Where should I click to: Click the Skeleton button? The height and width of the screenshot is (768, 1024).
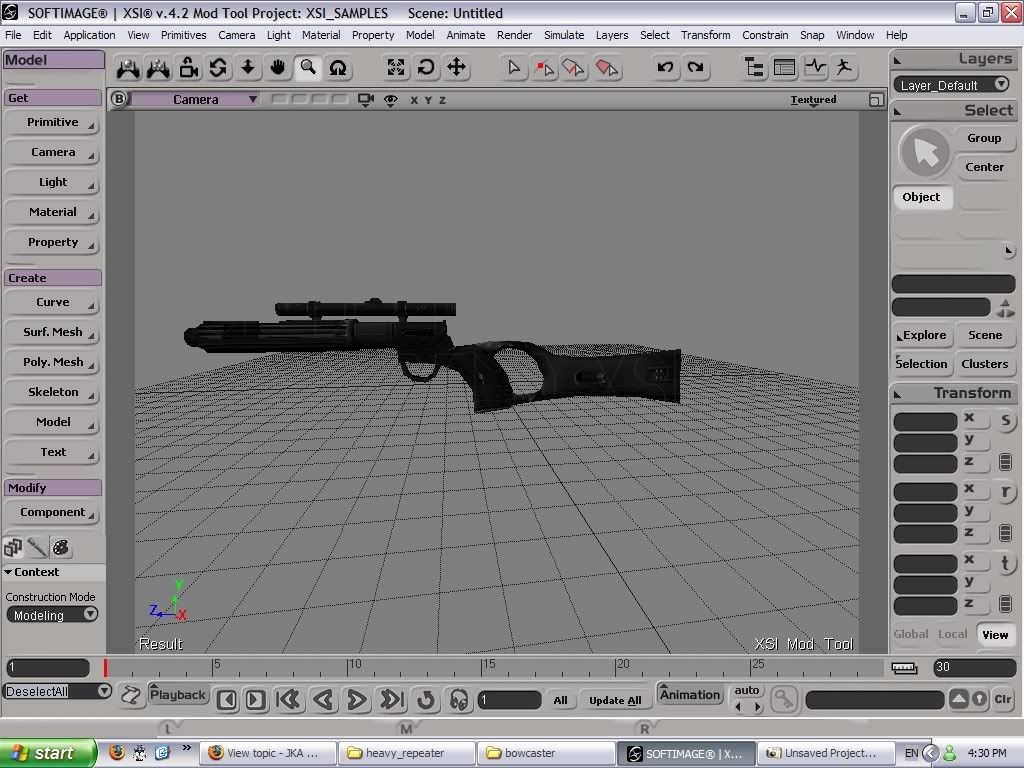coord(52,392)
